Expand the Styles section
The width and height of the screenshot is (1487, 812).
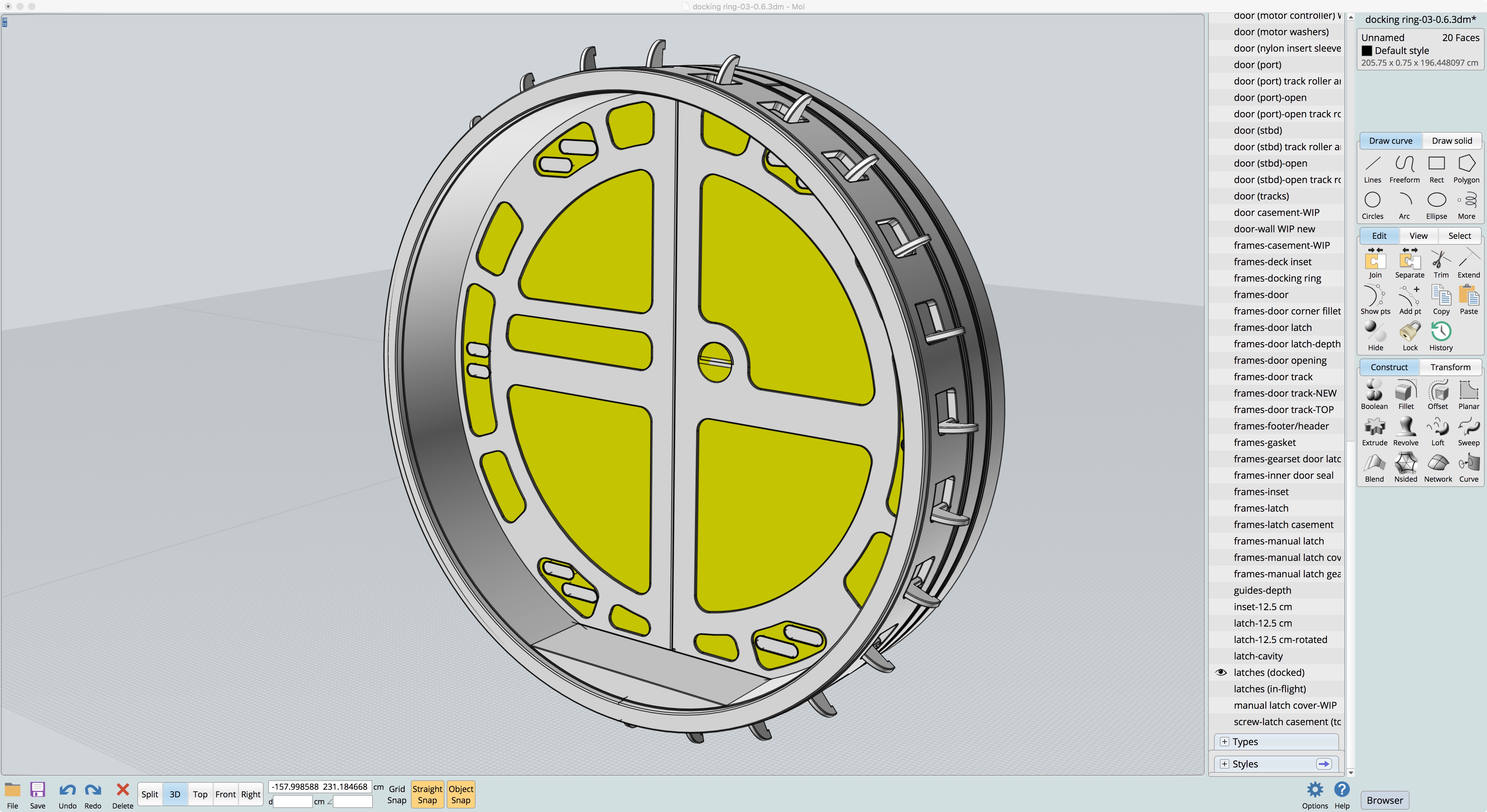[1224, 764]
